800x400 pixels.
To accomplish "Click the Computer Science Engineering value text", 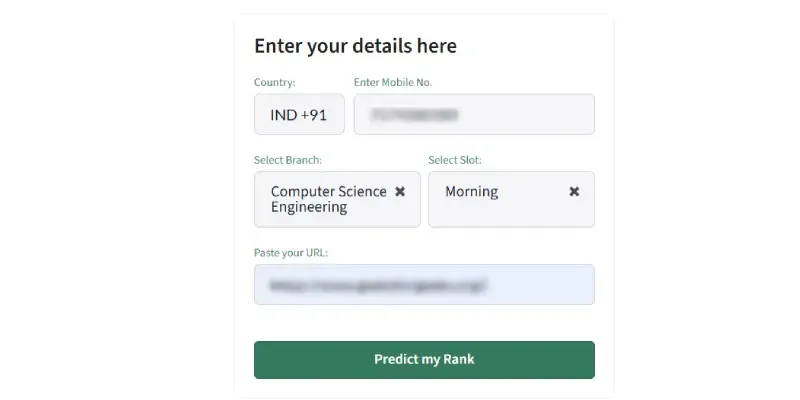I will pyautogui.click(x=329, y=199).
